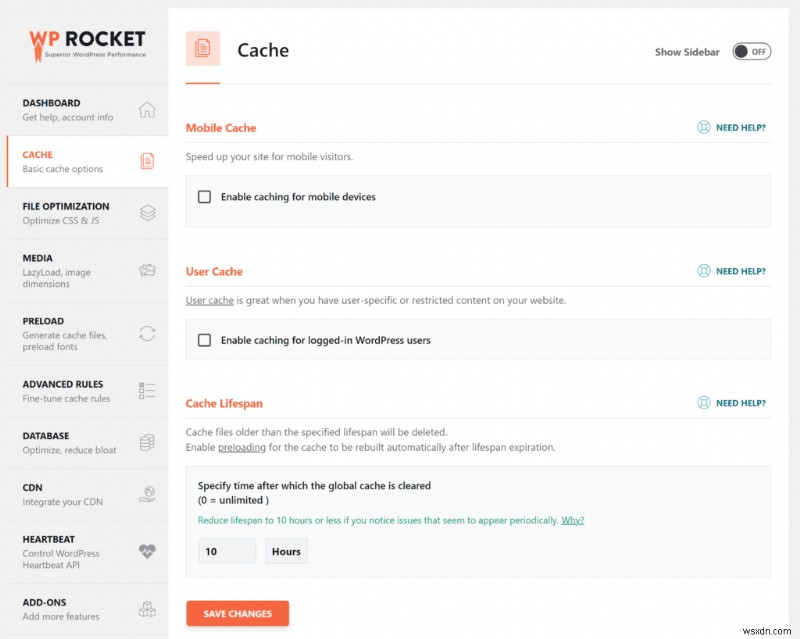The height and width of the screenshot is (639, 800).
Task: Click the Heartbeat heart icon
Action: point(148,552)
